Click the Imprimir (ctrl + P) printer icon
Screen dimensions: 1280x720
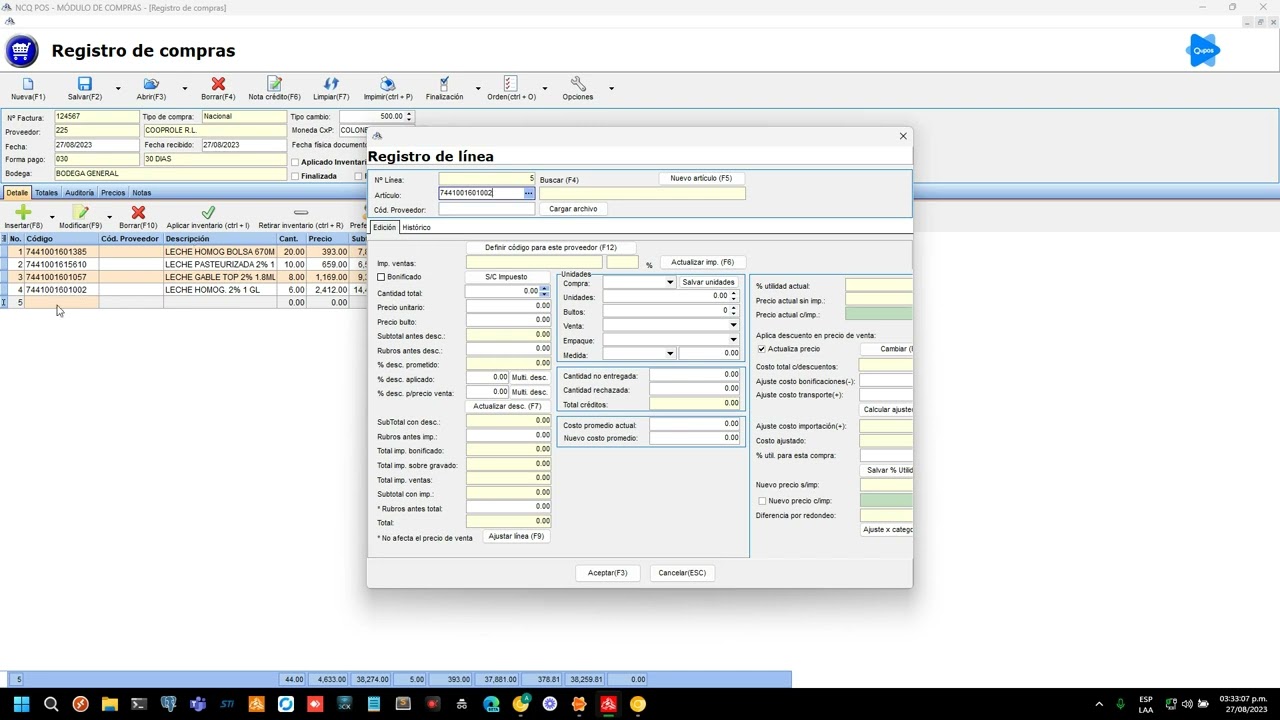[x=388, y=85]
